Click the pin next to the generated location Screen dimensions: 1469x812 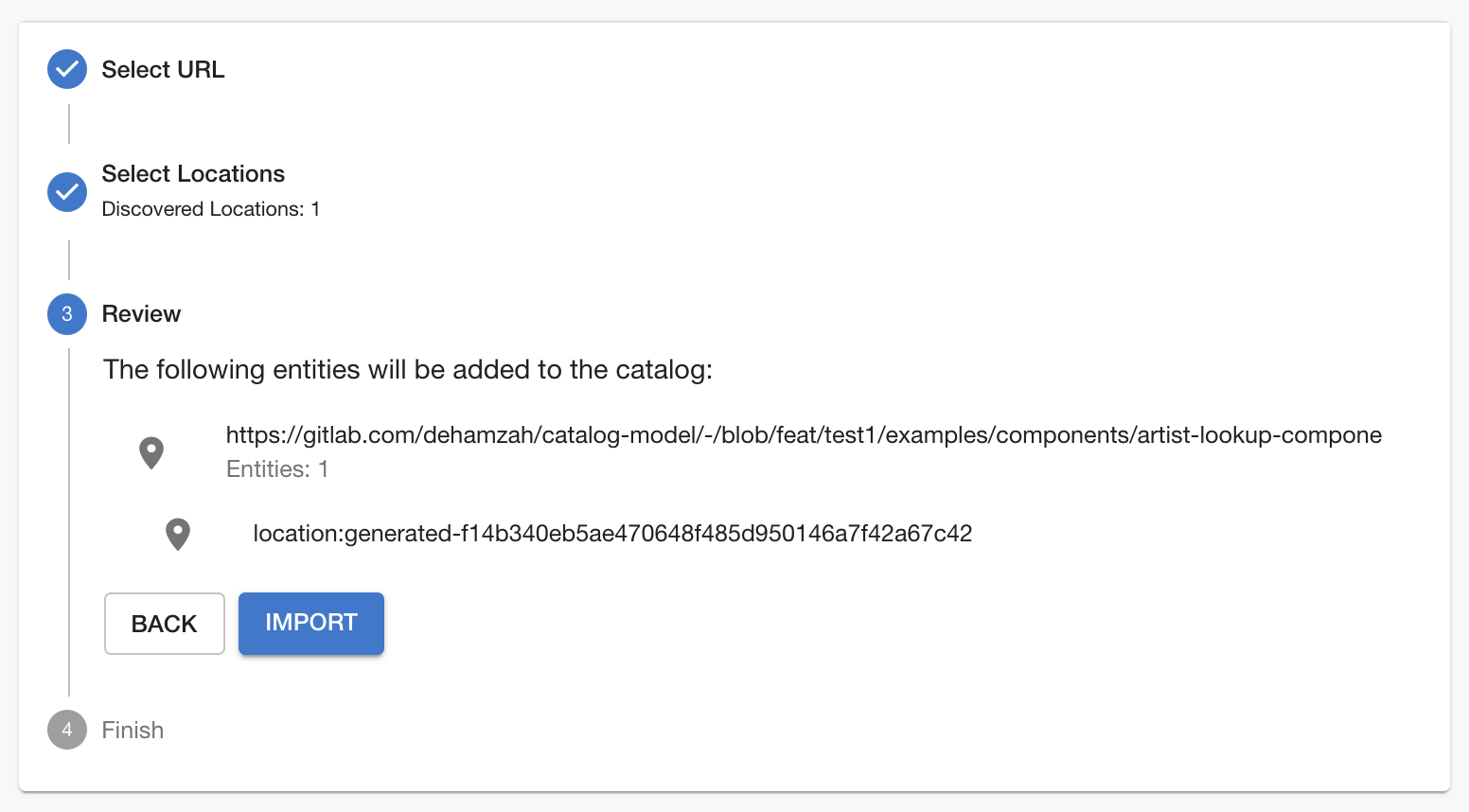[177, 534]
